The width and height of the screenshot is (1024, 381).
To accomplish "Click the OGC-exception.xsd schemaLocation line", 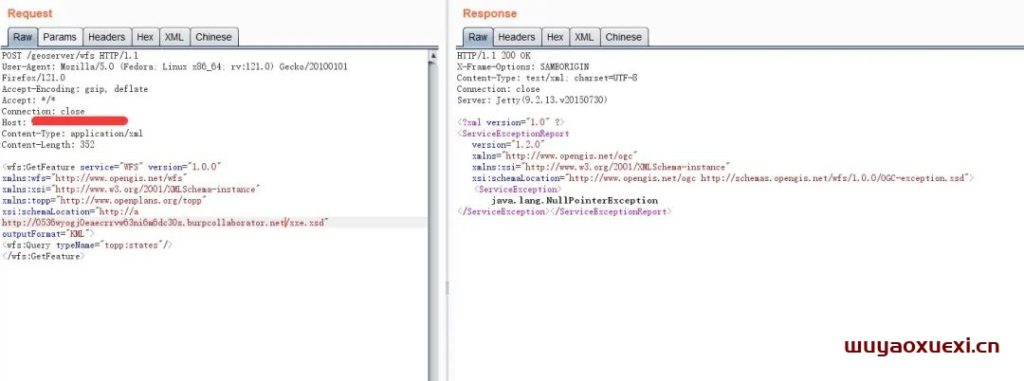I will (723, 178).
